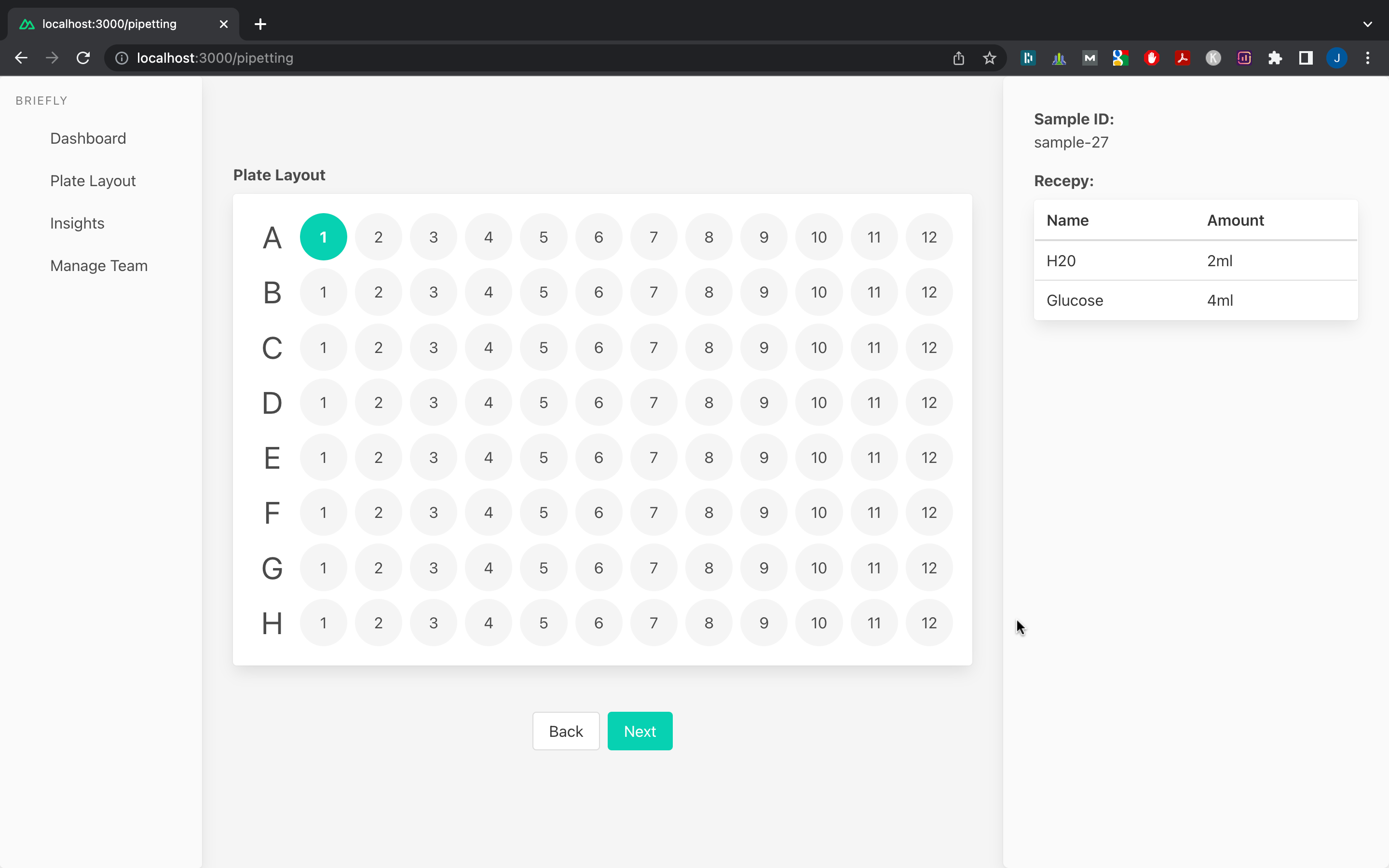Open the Google search extension
The height and width of the screenshot is (868, 1389).
[1120, 57]
